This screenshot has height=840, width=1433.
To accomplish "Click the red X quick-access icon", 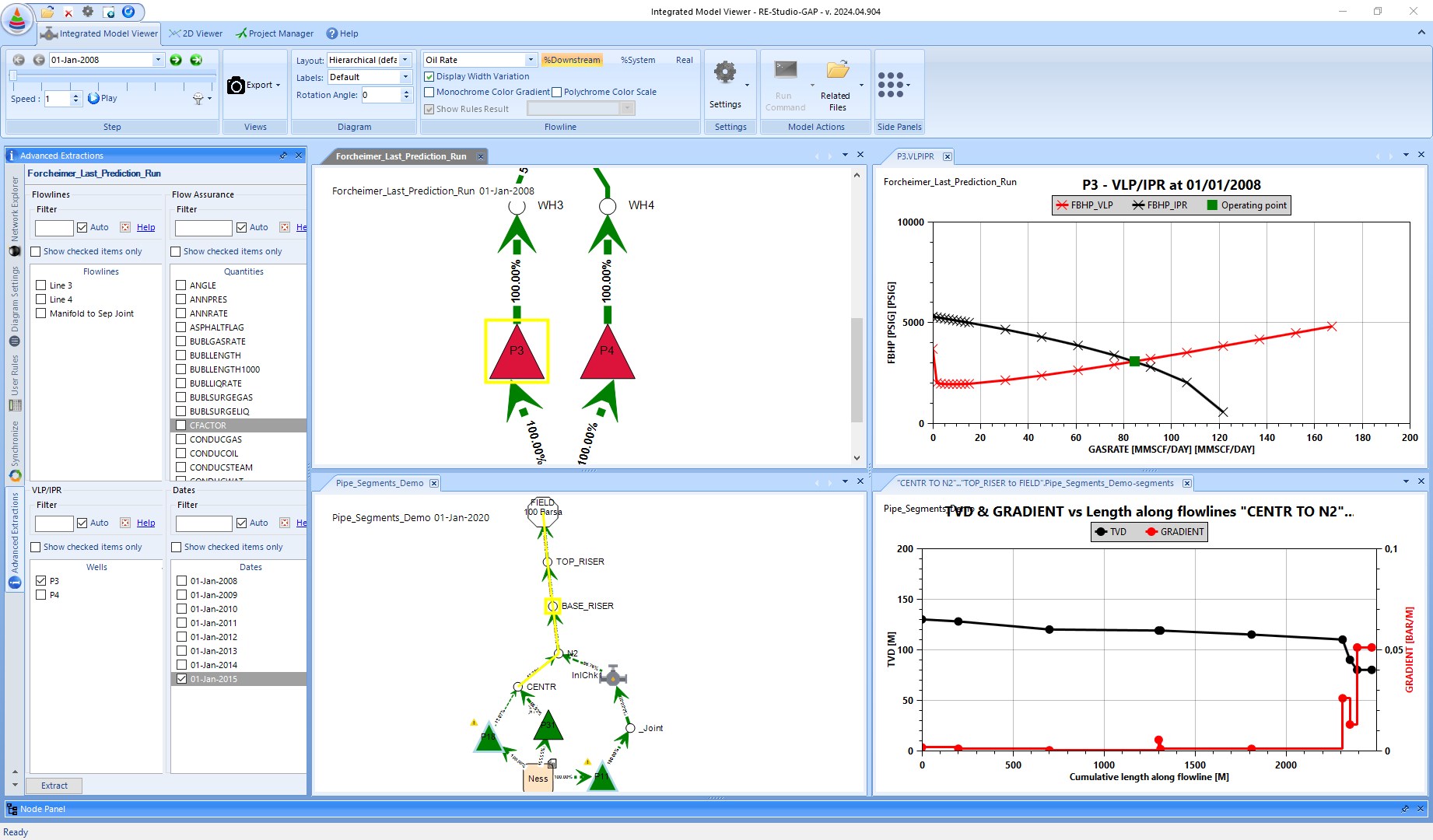I will (x=68, y=12).
